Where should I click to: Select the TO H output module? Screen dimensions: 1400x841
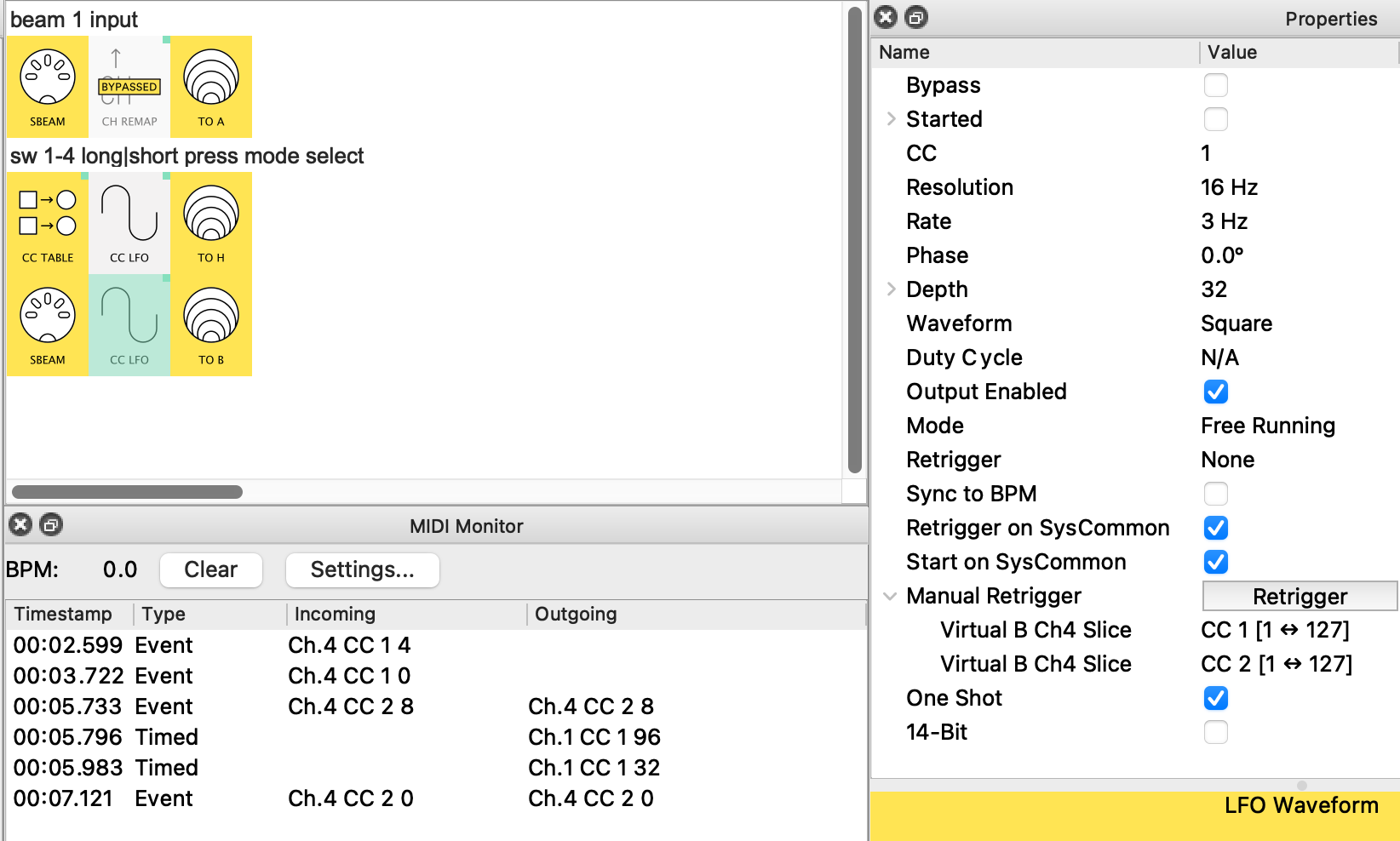point(211,223)
